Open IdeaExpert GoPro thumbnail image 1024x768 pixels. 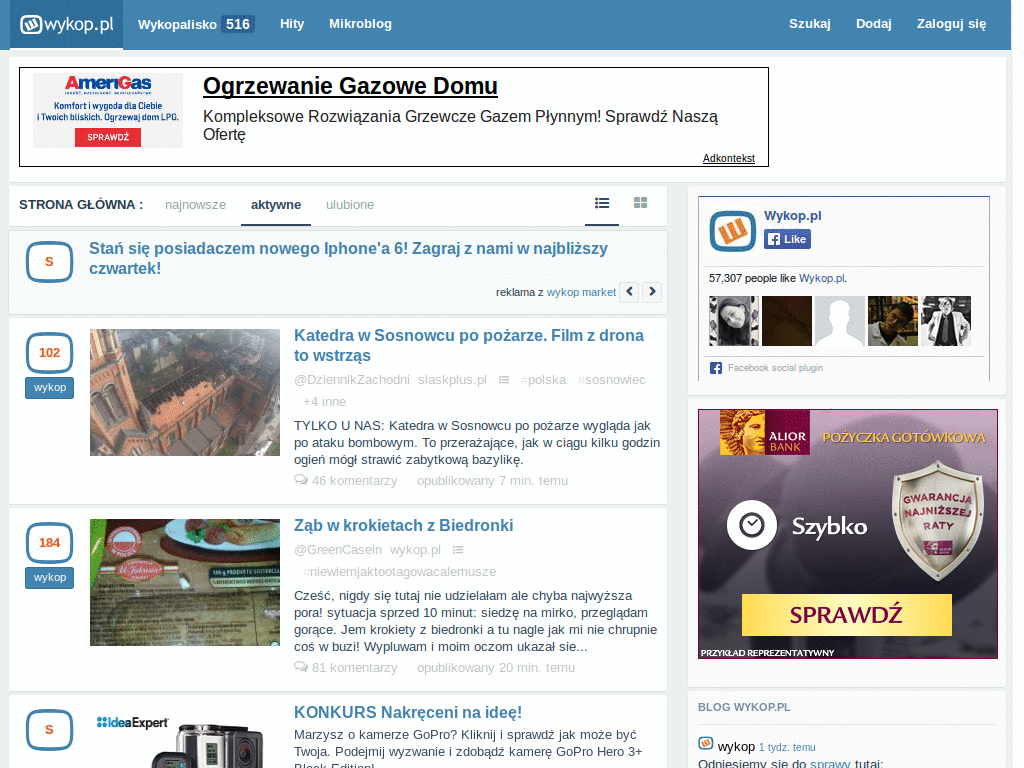[x=185, y=739]
